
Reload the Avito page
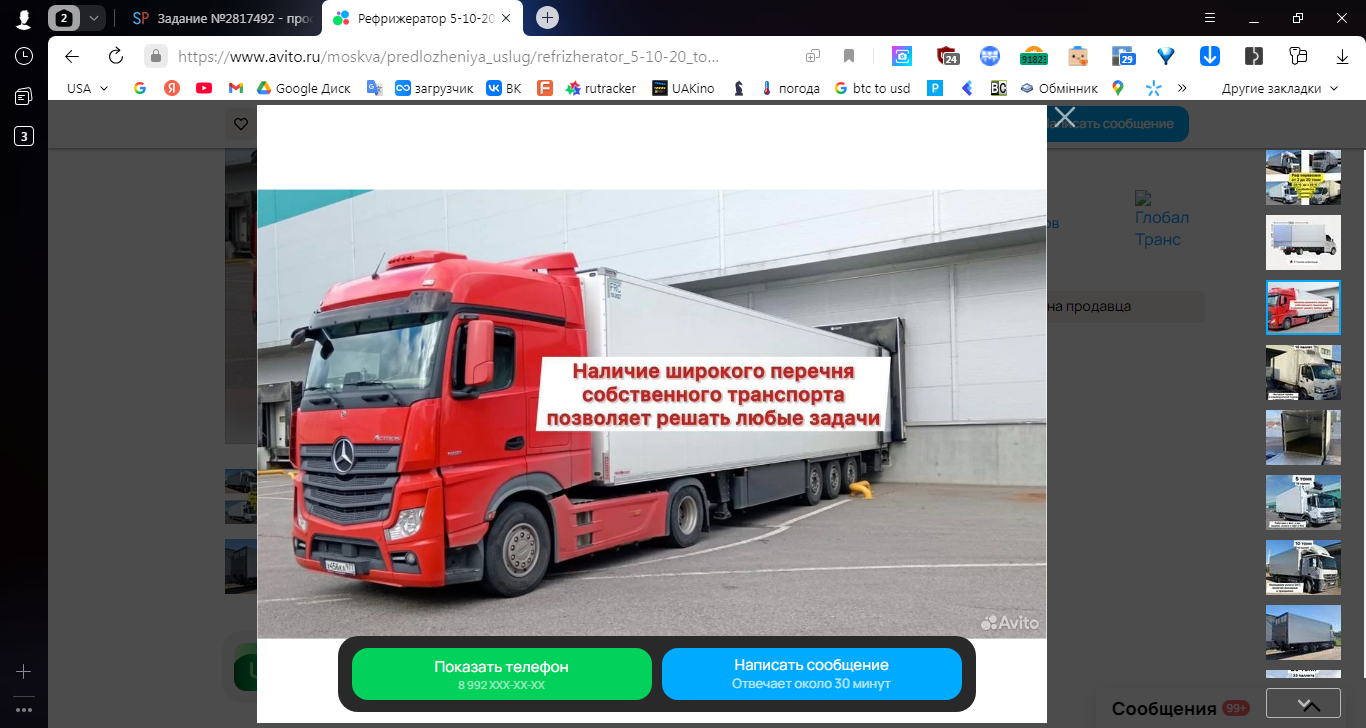[x=115, y=56]
